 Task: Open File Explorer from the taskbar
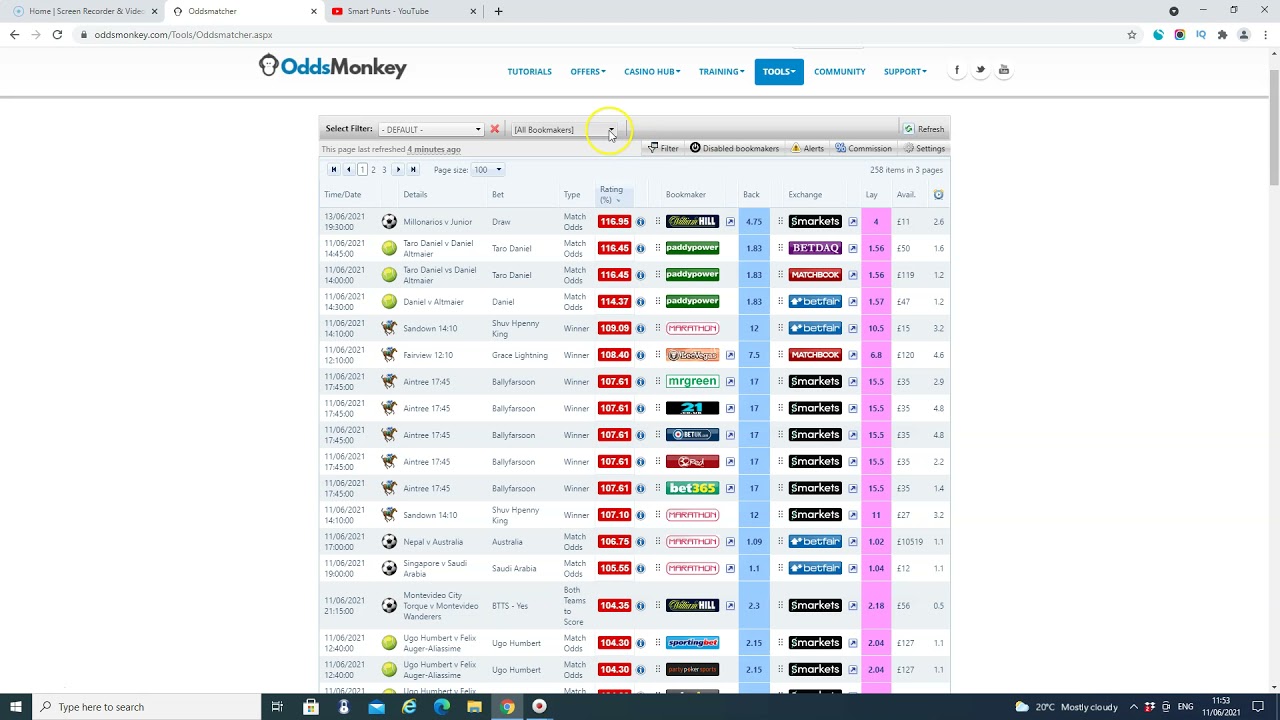(x=474, y=707)
